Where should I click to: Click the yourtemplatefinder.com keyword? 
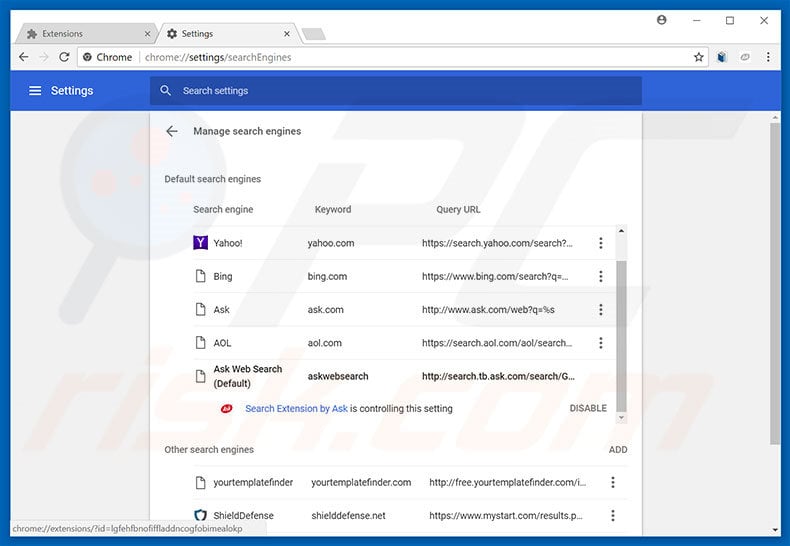click(x=361, y=482)
